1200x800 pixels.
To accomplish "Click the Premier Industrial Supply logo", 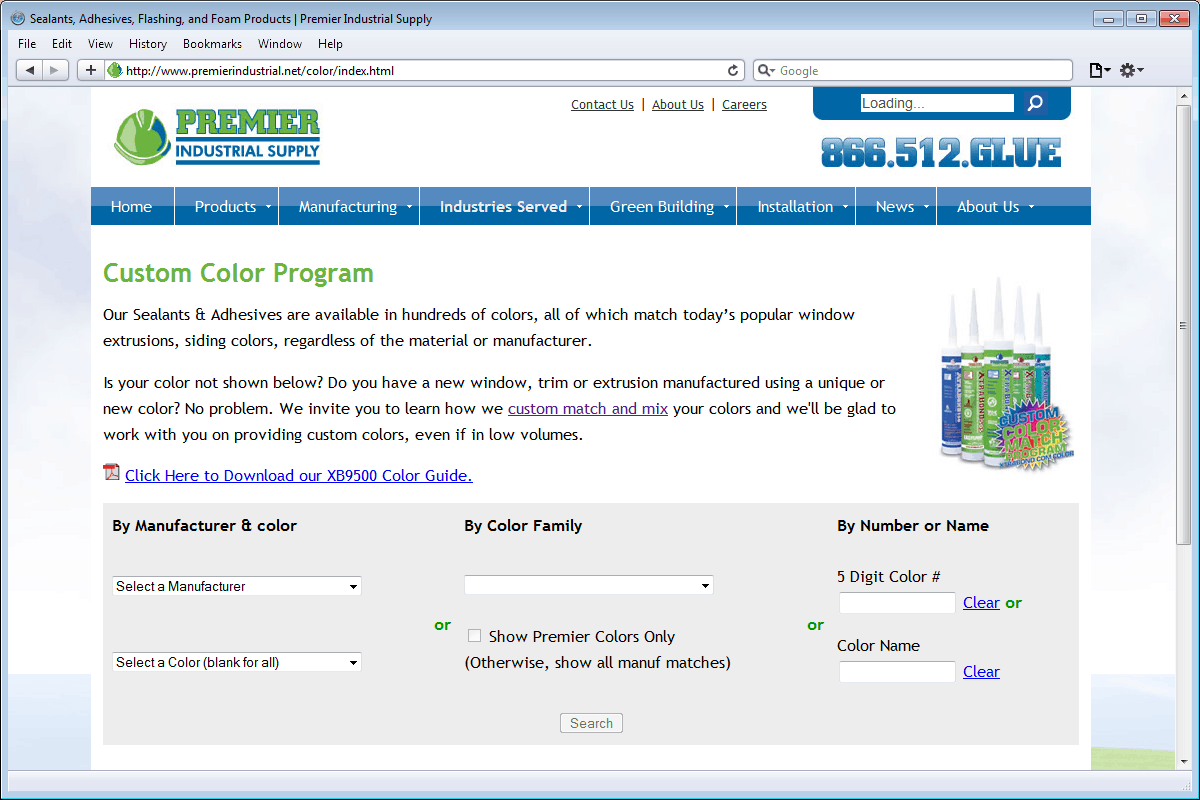I will tap(217, 137).
